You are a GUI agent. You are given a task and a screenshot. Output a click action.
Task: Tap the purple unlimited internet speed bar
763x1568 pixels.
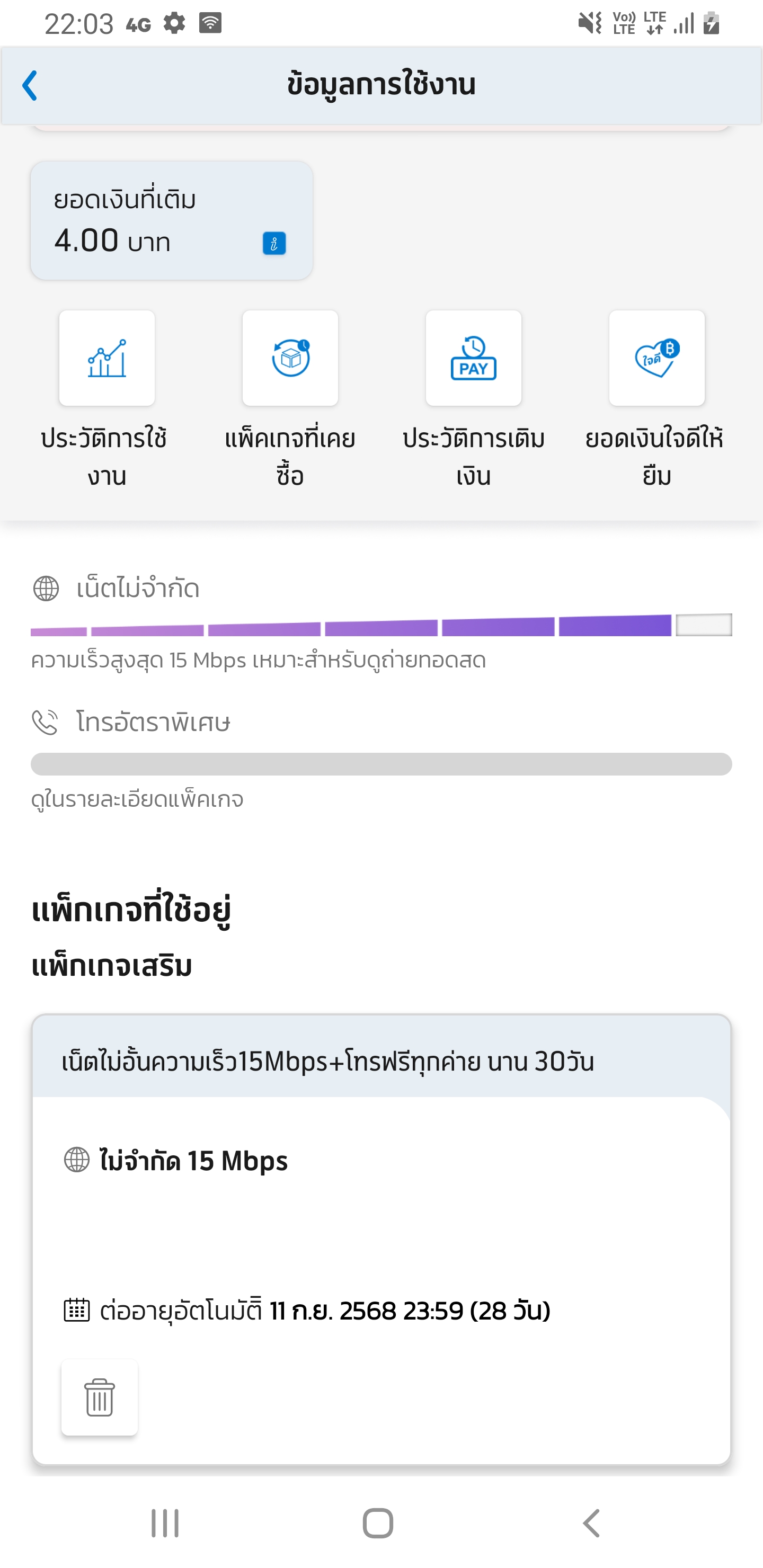[381, 625]
